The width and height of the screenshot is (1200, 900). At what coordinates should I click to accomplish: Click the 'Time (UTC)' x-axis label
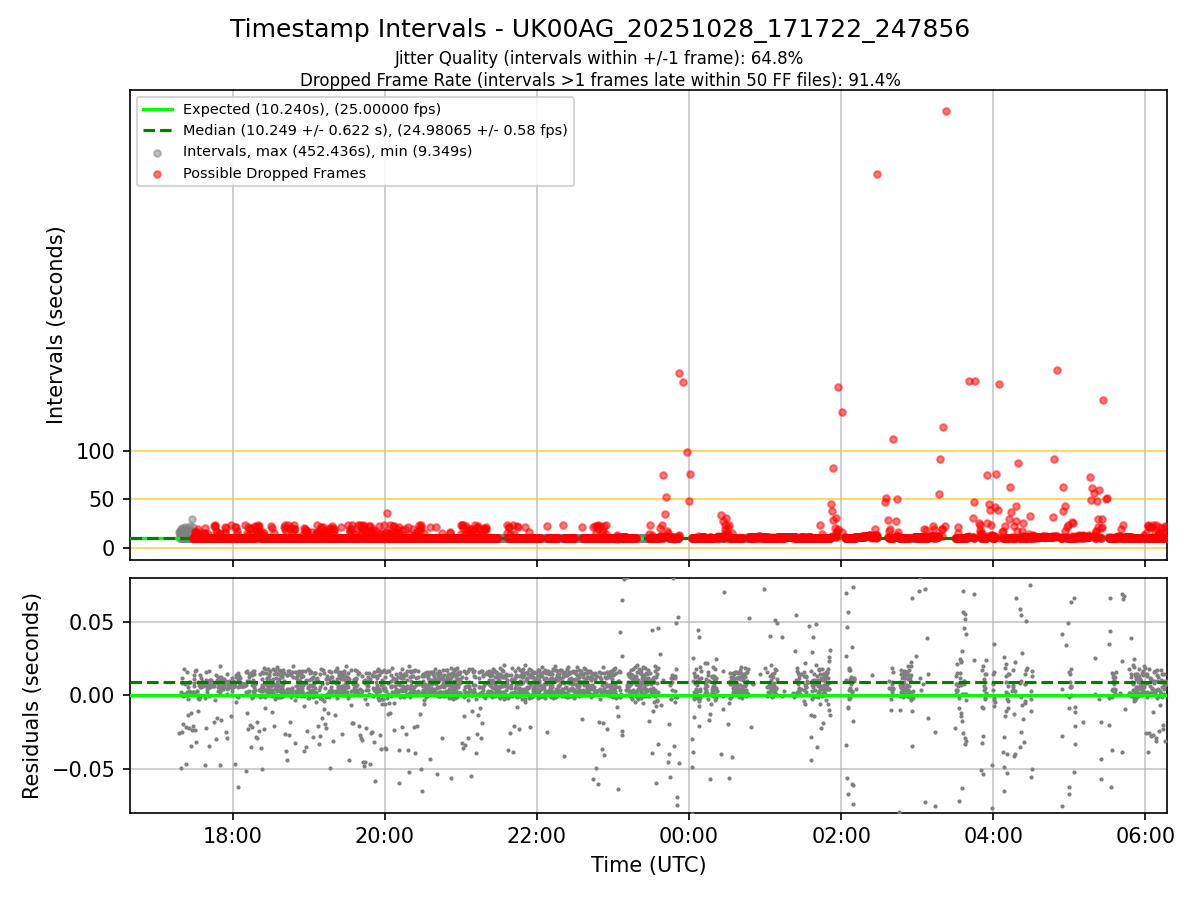tap(648, 865)
